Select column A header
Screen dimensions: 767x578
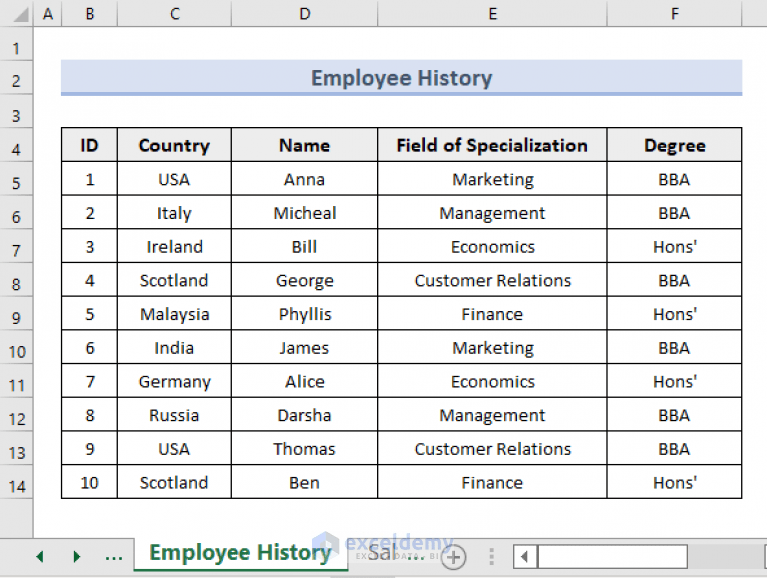48,14
